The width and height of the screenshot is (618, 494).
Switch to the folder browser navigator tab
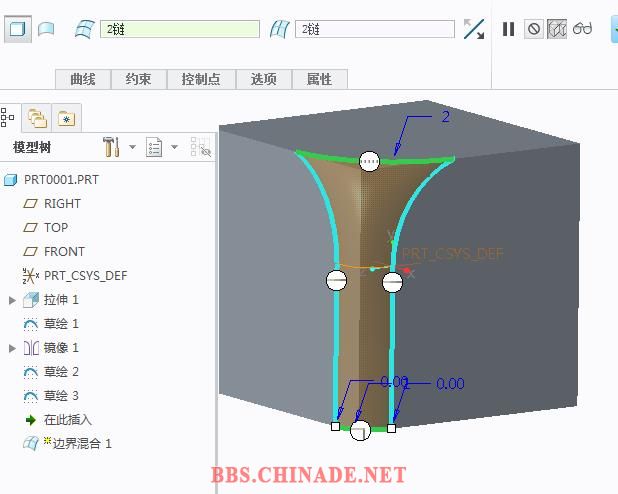tap(36, 118)
